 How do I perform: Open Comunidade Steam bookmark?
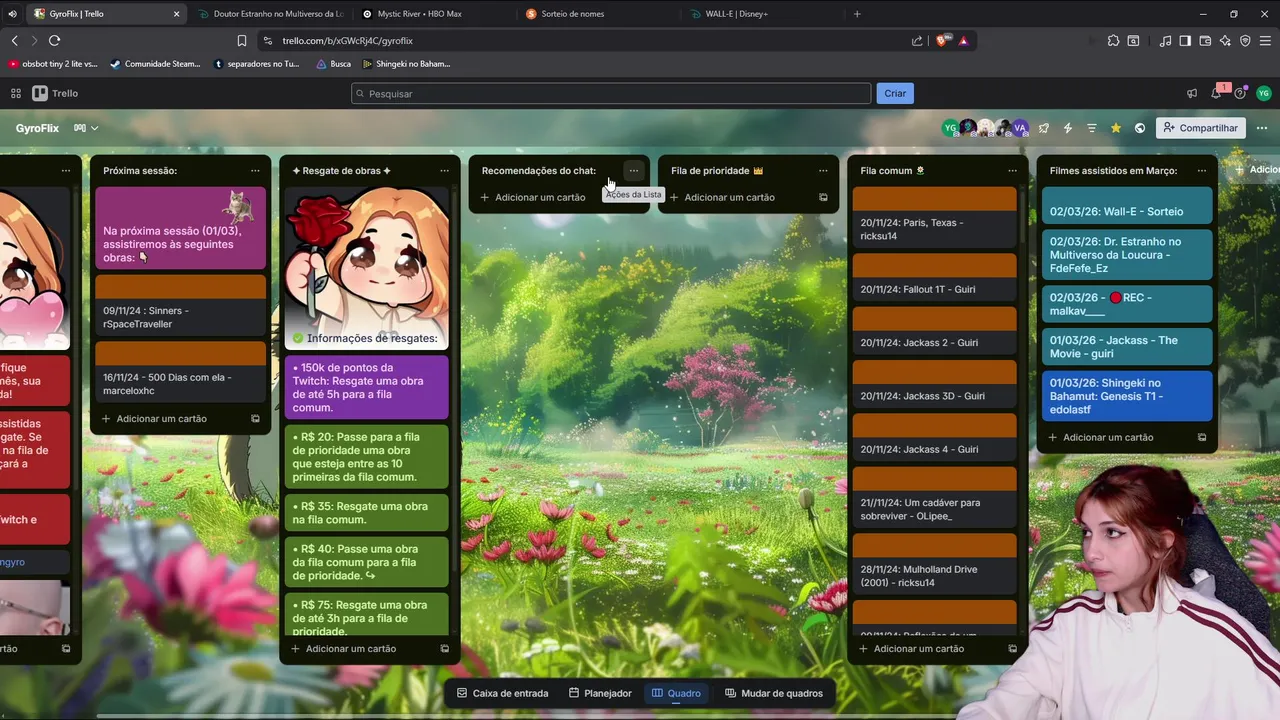pyautogui.click(x=155, y=64)
